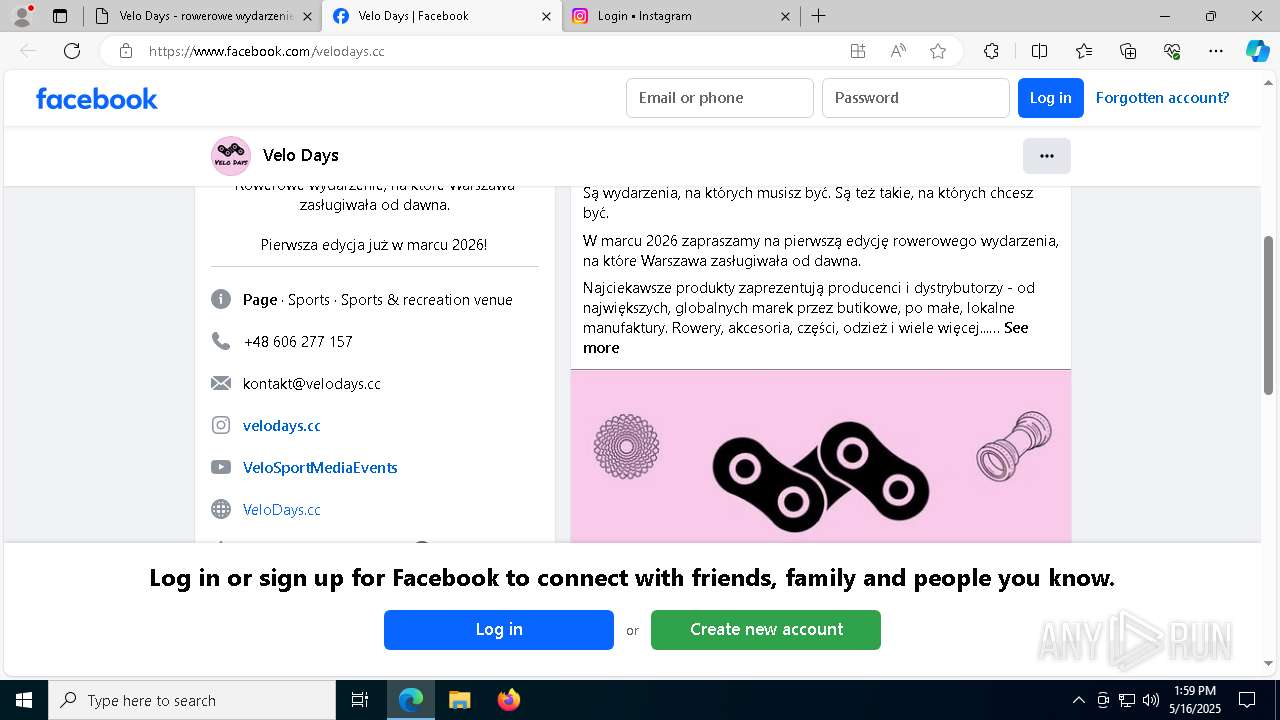Activate Read aloud icon

(x=898, y=51)
